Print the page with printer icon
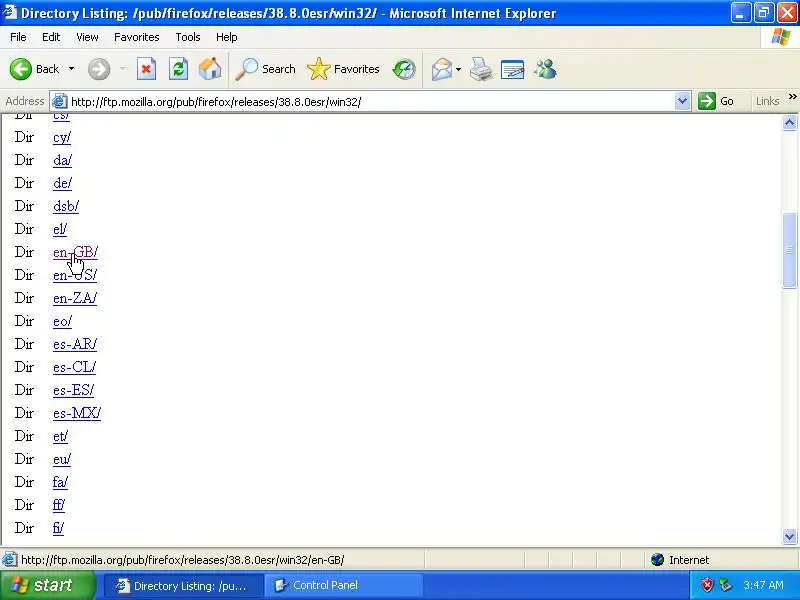The height and width of the screenshot is (600, 800). click(481, 69)
